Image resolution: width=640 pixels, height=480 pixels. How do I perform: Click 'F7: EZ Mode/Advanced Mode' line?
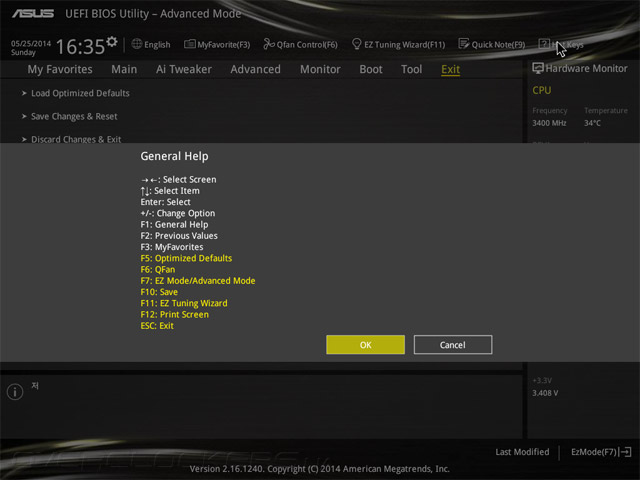click(198, 281)
